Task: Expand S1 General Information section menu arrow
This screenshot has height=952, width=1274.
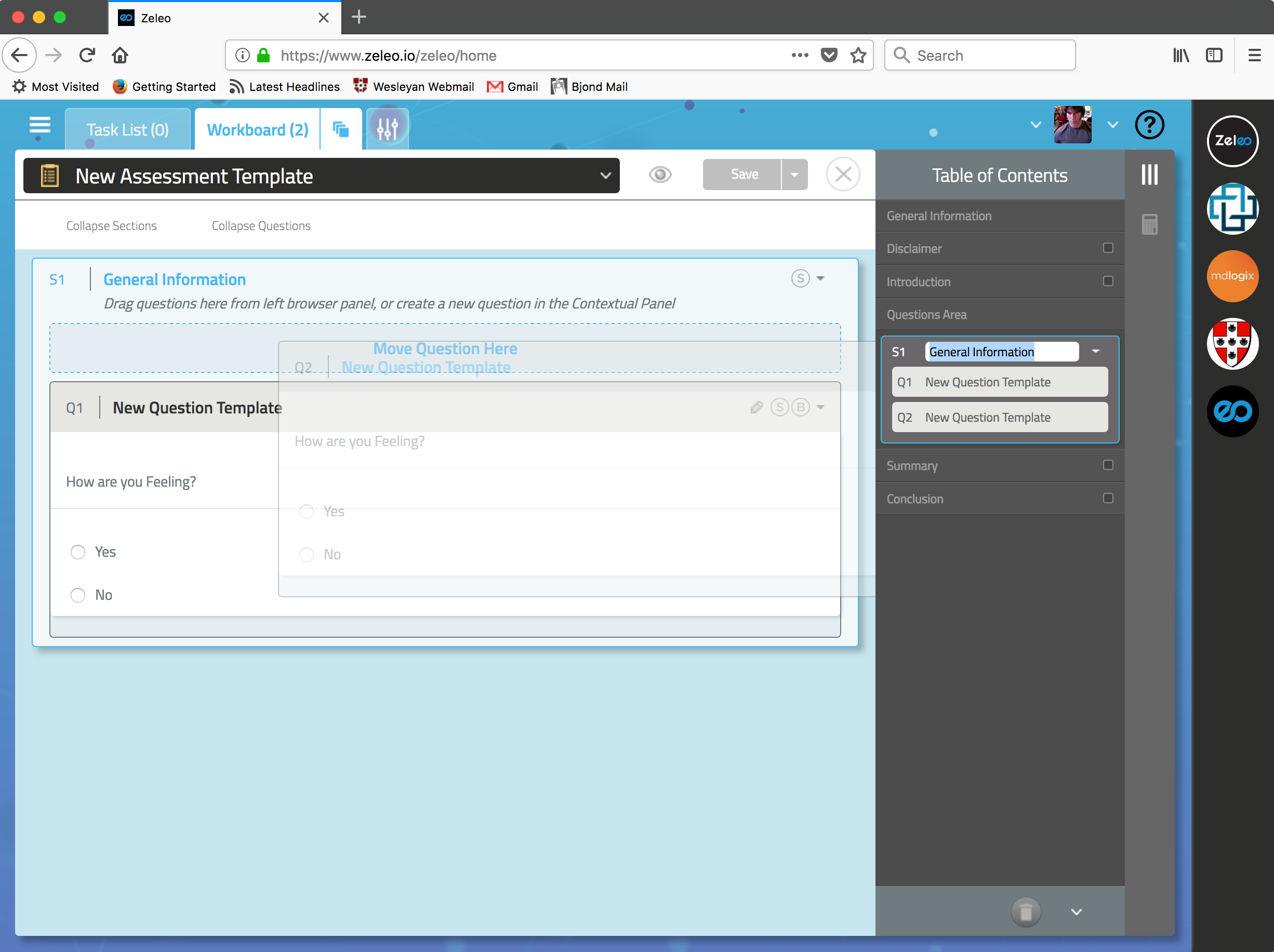Action: point(821,278)
